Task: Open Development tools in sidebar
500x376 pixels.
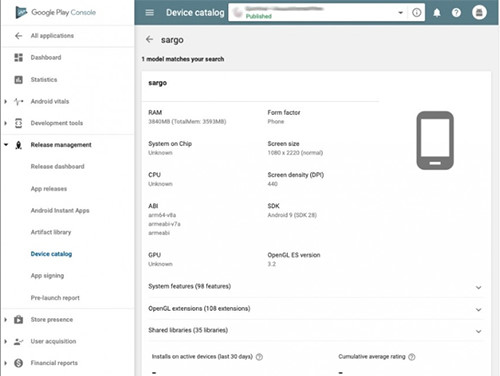Action: (57, 123)
